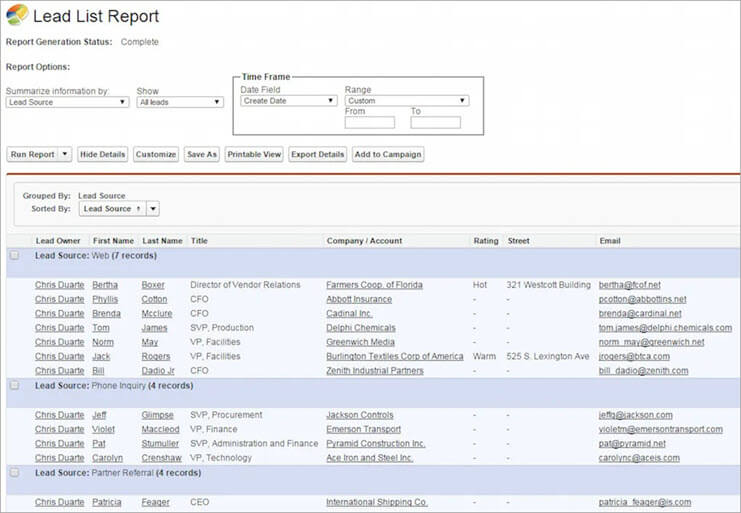The width and height of the screenshot is (741, 513).
Task: Sort by Lead Owner column header
Action: [58, 240]
